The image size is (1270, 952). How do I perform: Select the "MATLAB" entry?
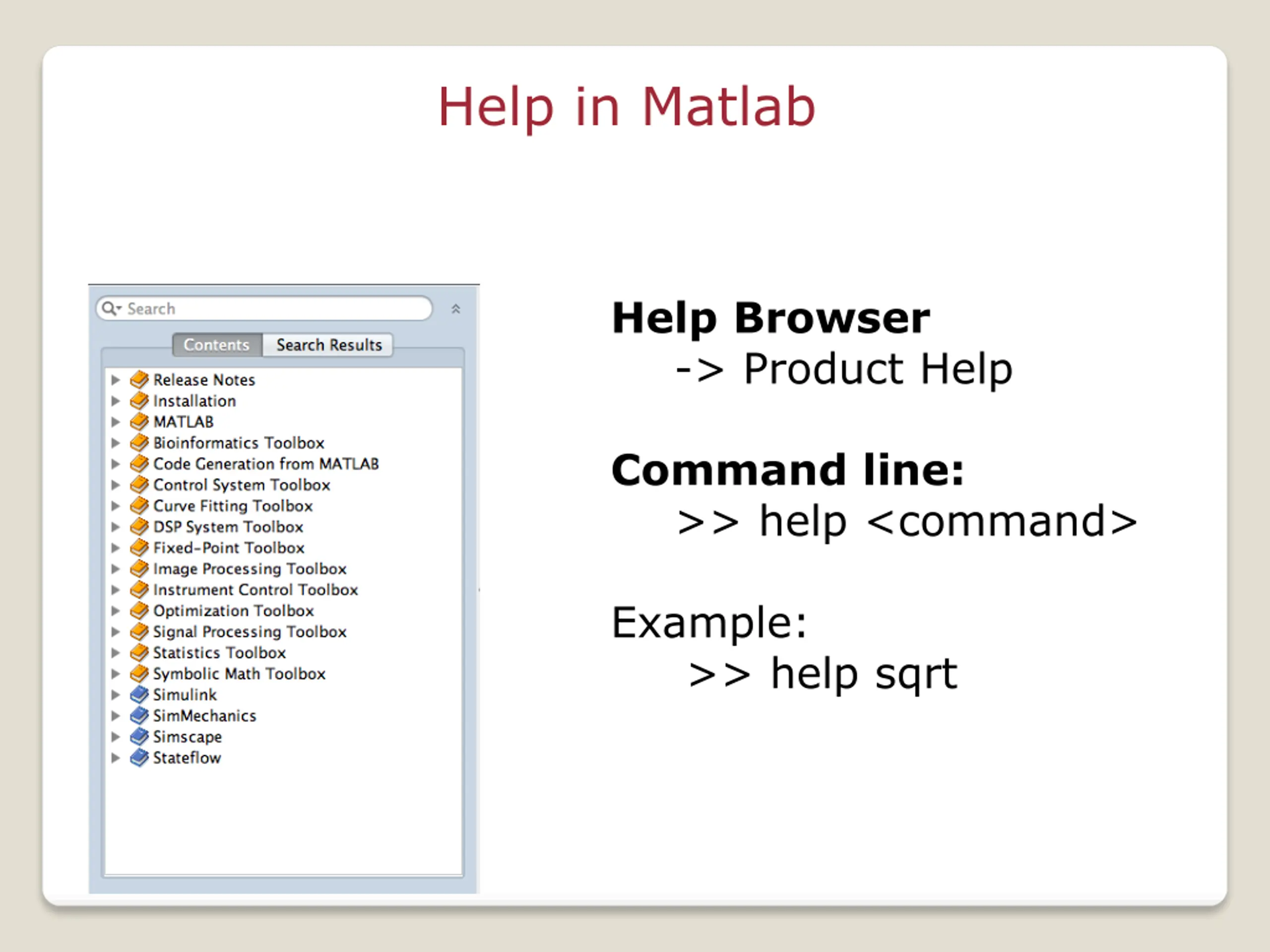point(184,422)
